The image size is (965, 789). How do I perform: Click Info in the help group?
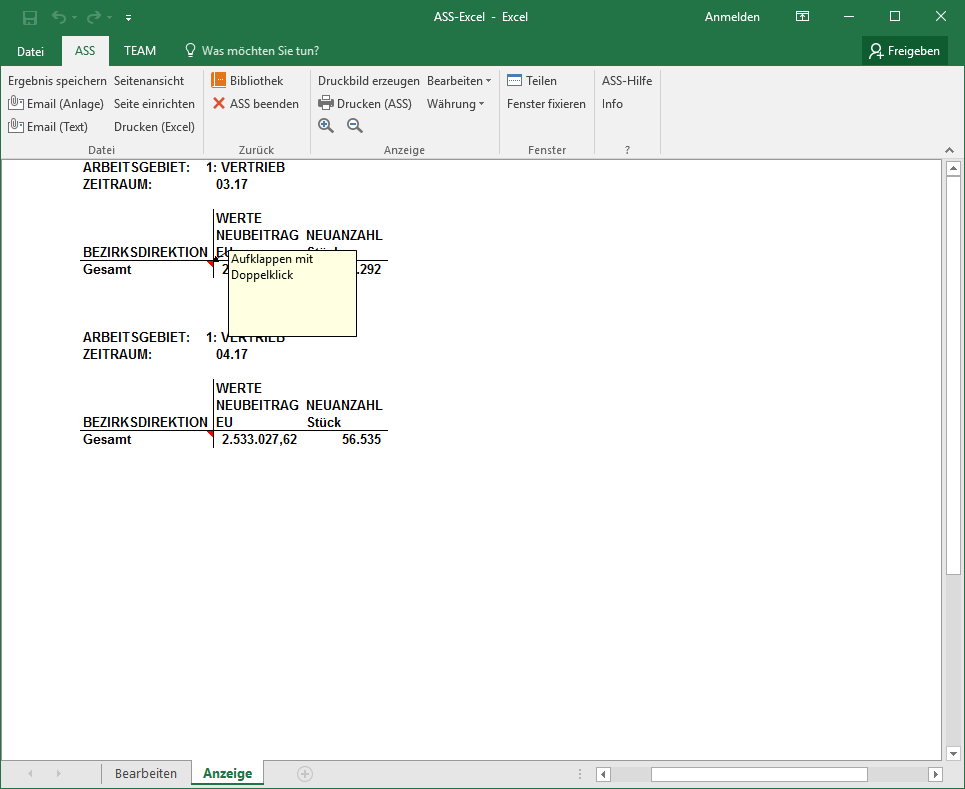point(612,104)
